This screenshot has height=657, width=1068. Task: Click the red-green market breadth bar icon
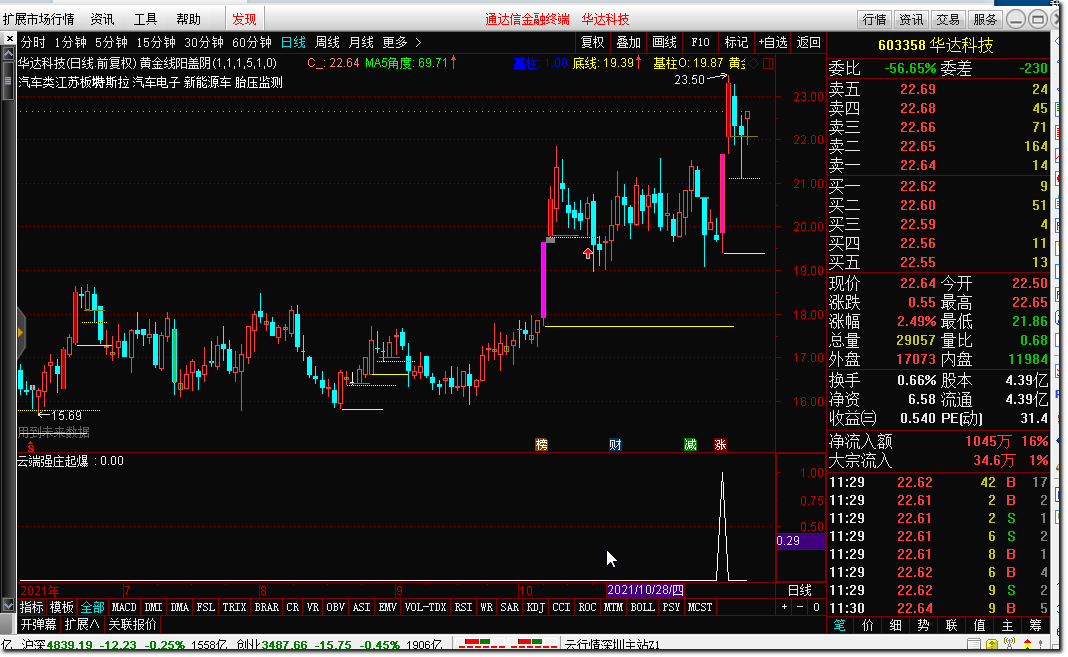[x=506, y=643]
